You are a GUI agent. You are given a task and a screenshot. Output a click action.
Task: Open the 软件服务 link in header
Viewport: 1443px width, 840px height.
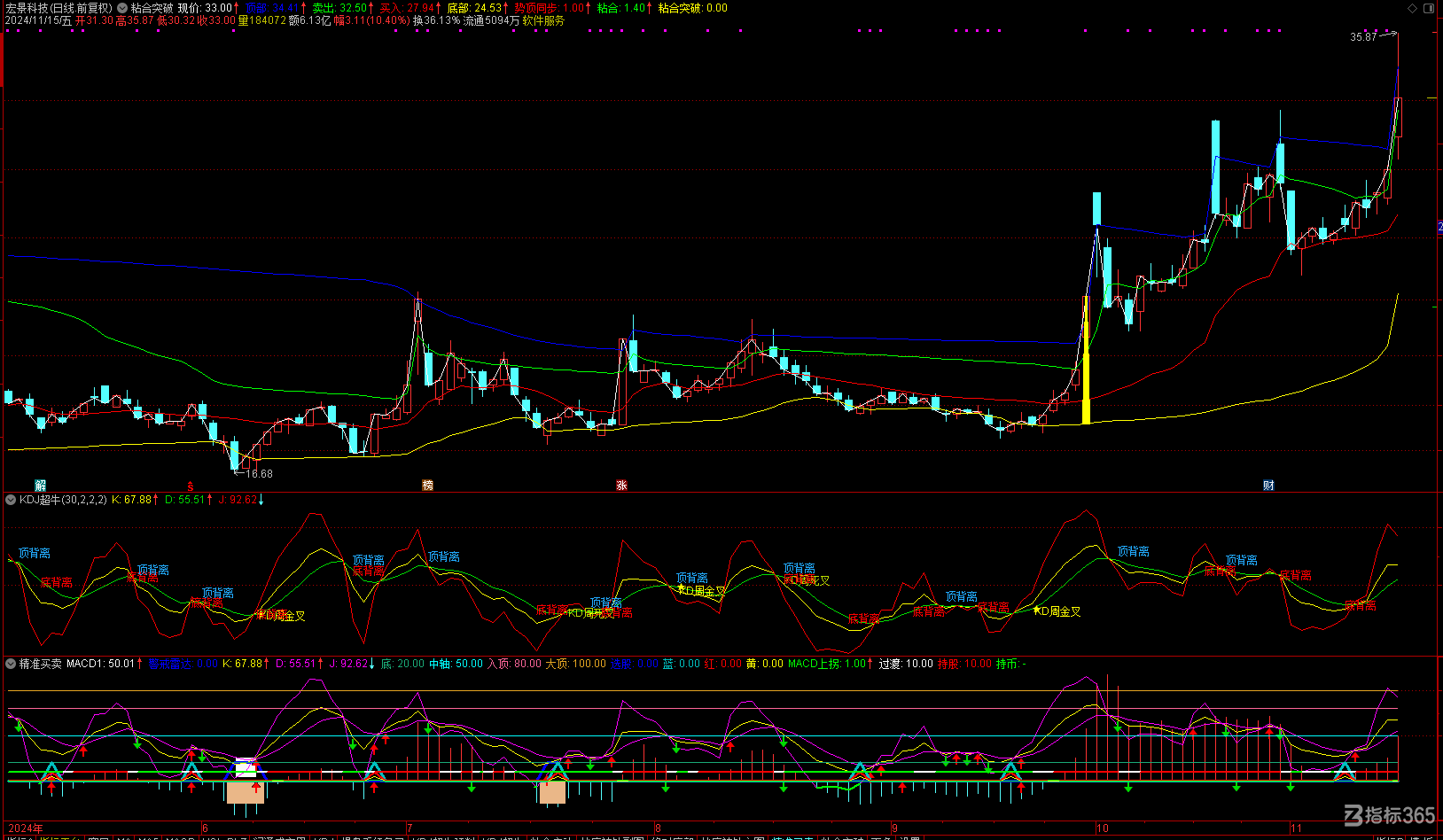pyautogui.click(x=543, y=20)
